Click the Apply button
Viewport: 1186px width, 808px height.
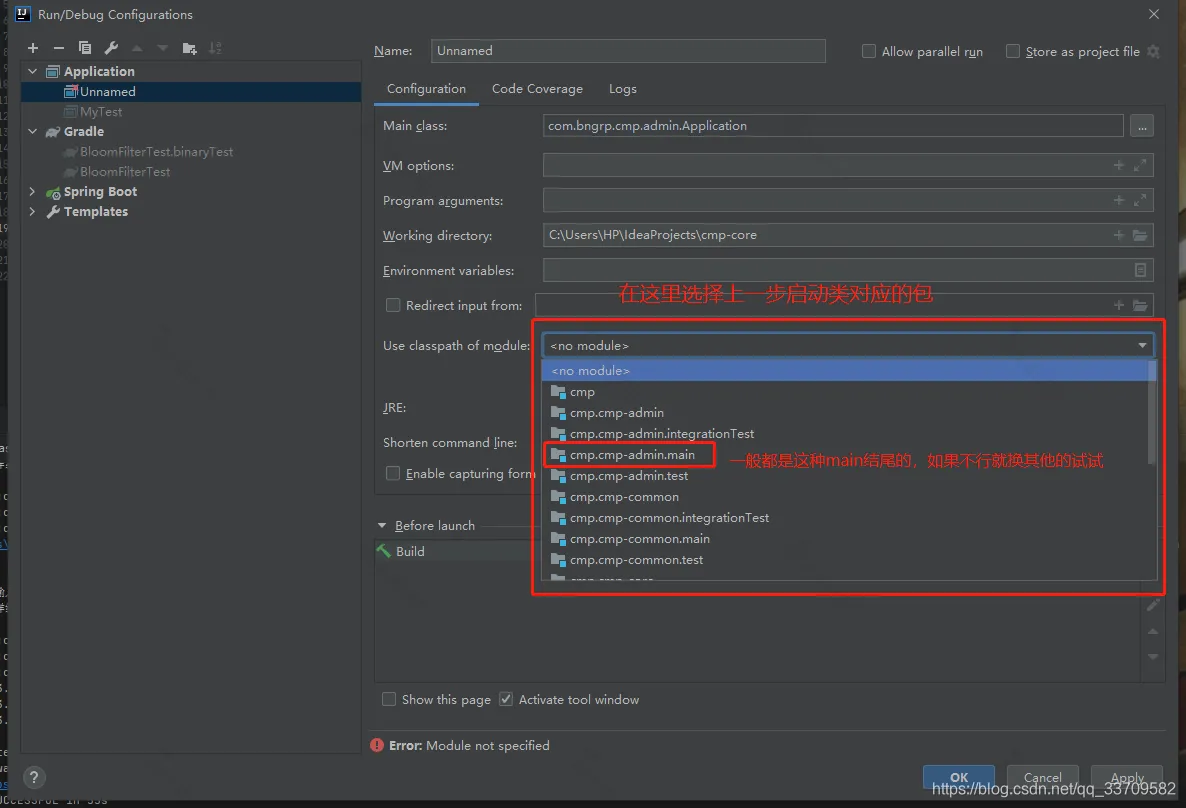[1126, 777]
